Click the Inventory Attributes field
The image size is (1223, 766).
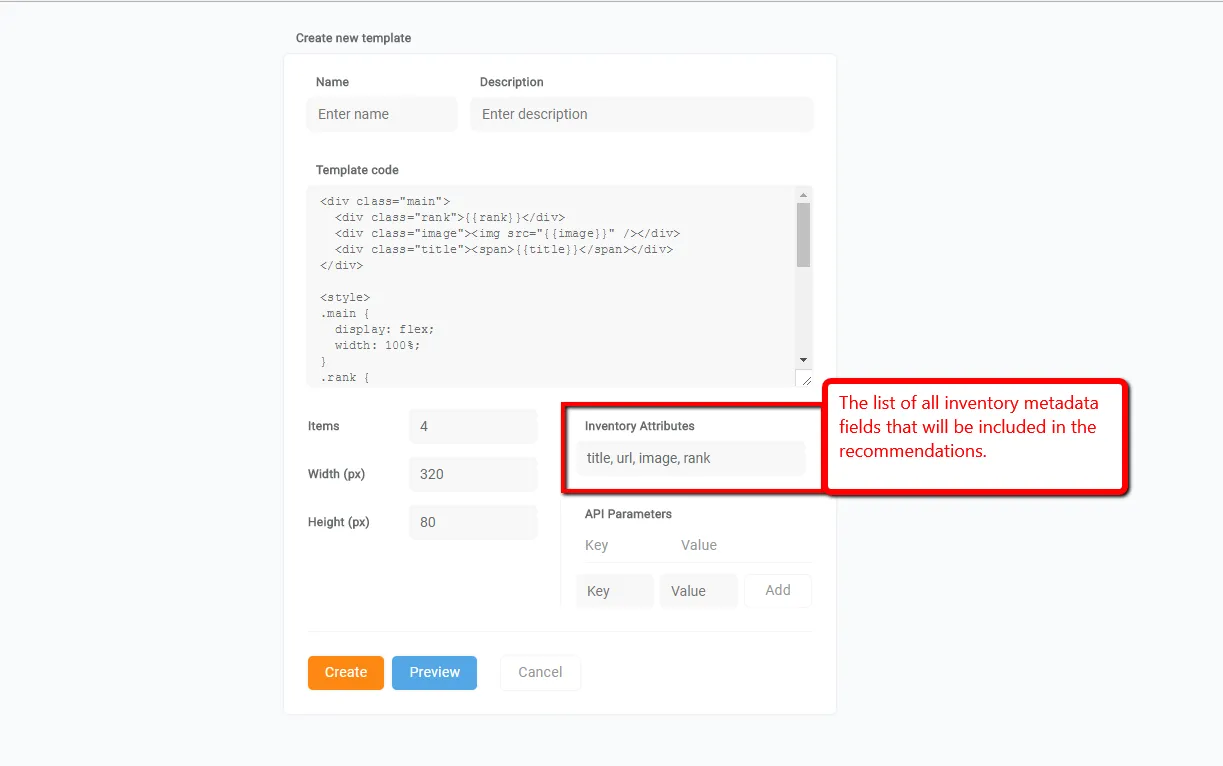[691, 458]
